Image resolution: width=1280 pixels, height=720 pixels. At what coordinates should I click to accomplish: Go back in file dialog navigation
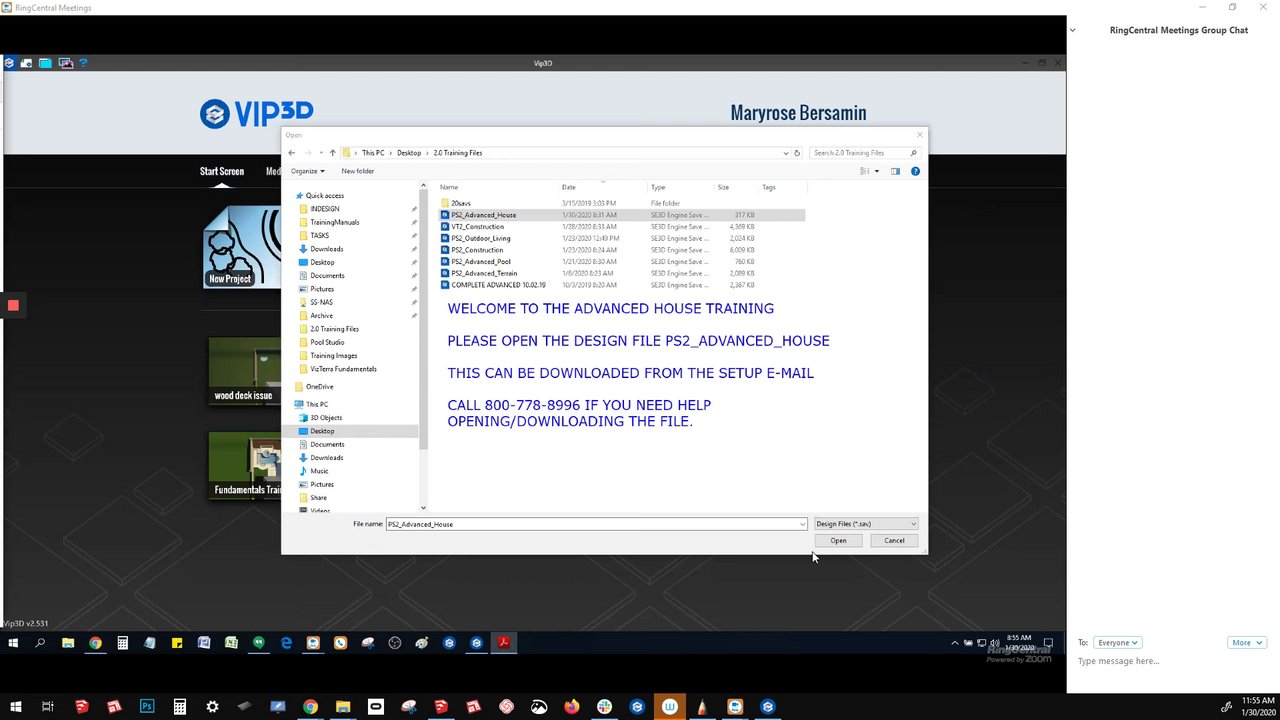(x=292, y=153)
